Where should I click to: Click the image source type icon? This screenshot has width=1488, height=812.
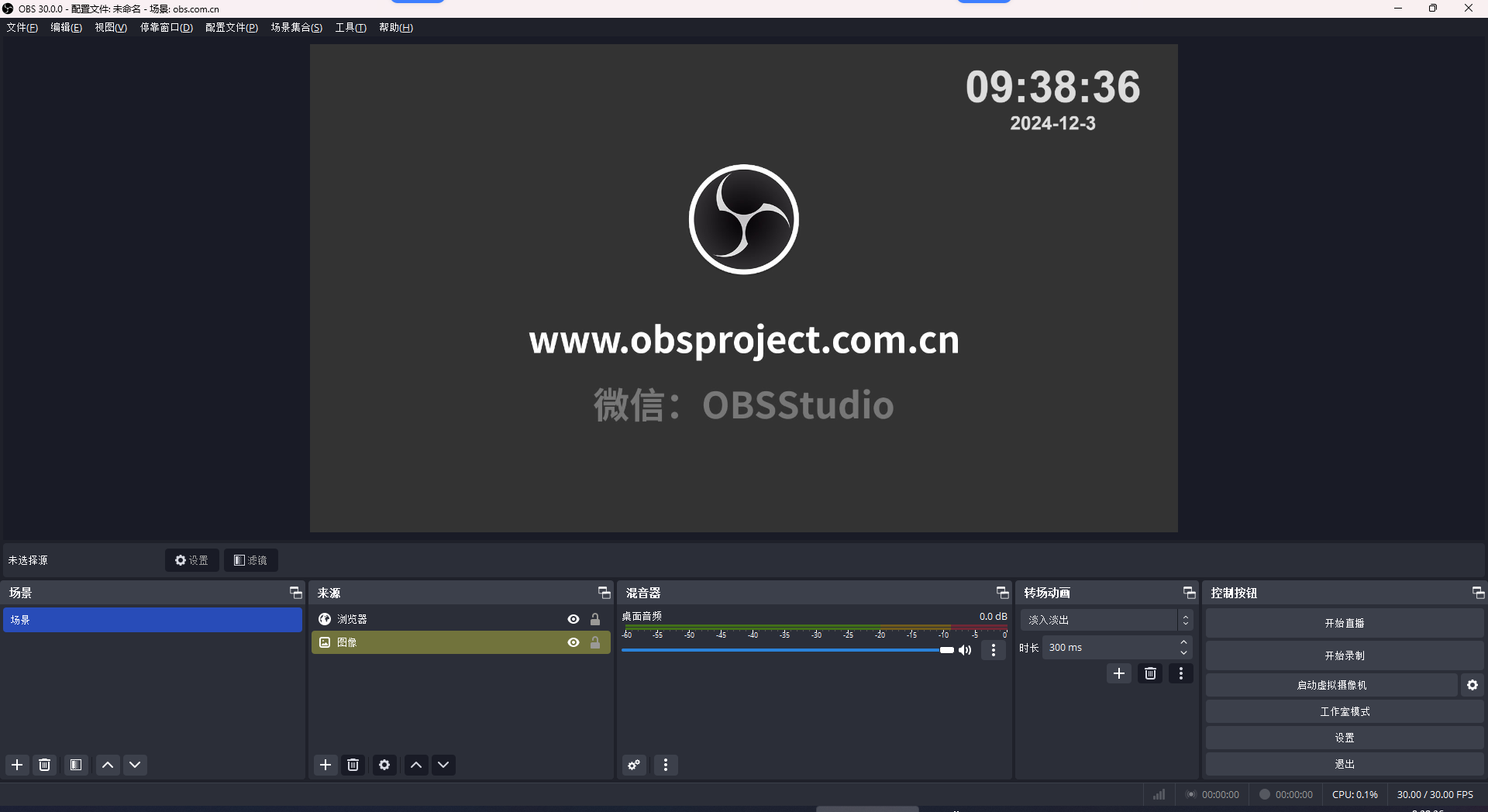click(x=325, y=642)
